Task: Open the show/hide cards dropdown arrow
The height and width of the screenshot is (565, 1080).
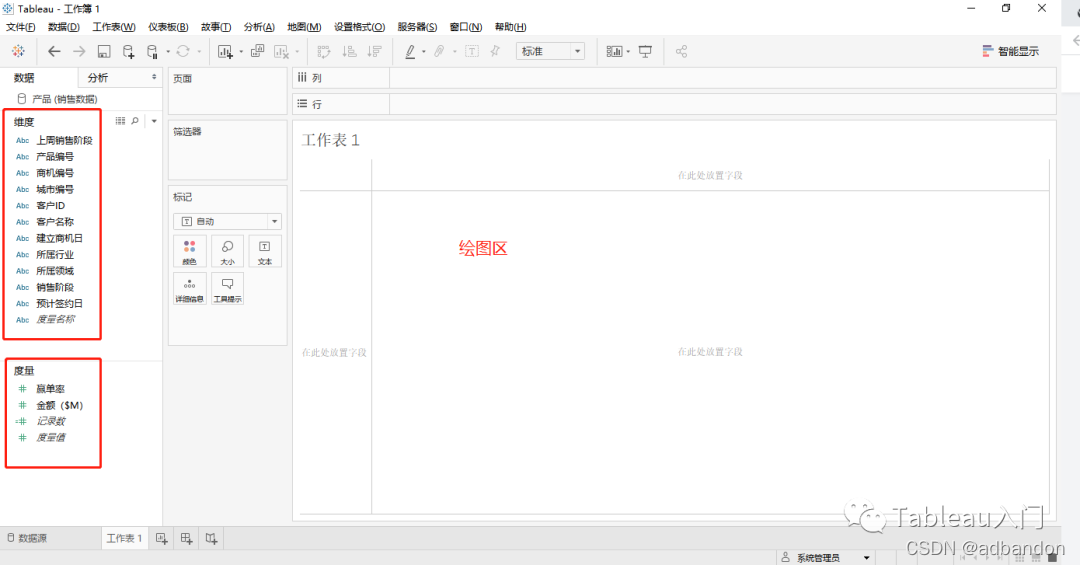Action: click(x=628, y=52)
